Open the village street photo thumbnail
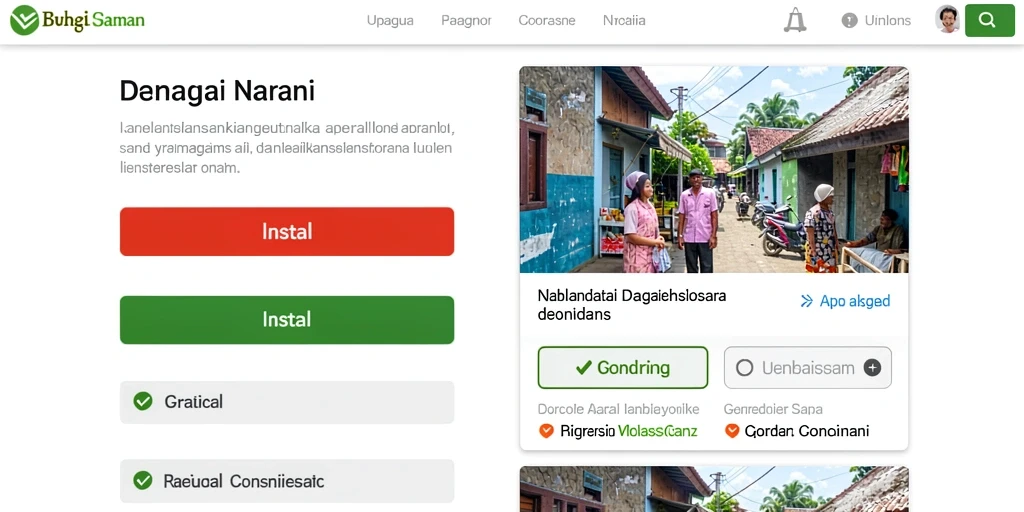The image size is (1024, 512). click(714, 169)
